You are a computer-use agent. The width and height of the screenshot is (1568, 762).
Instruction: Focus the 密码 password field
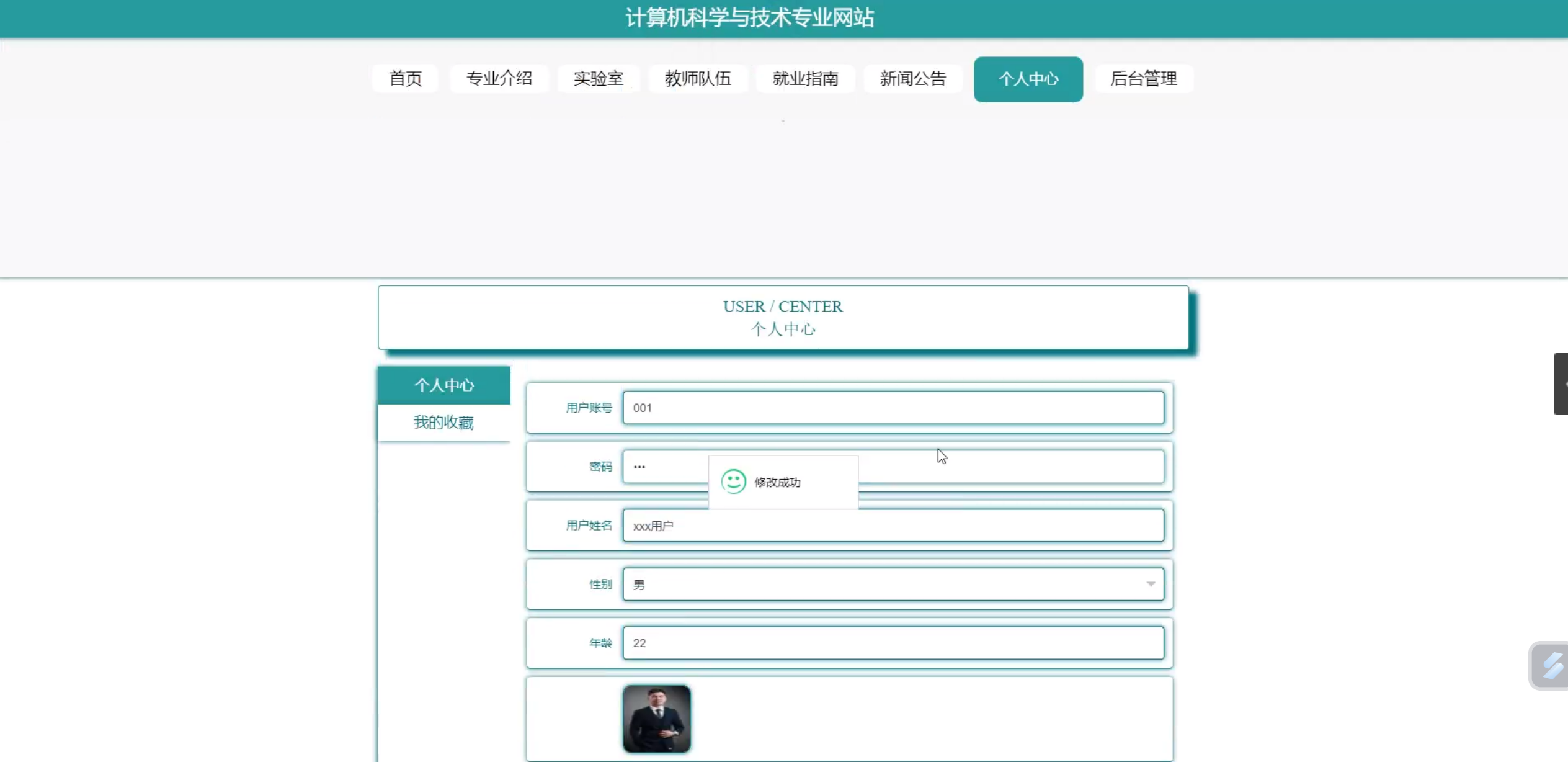coord(1011,467)
